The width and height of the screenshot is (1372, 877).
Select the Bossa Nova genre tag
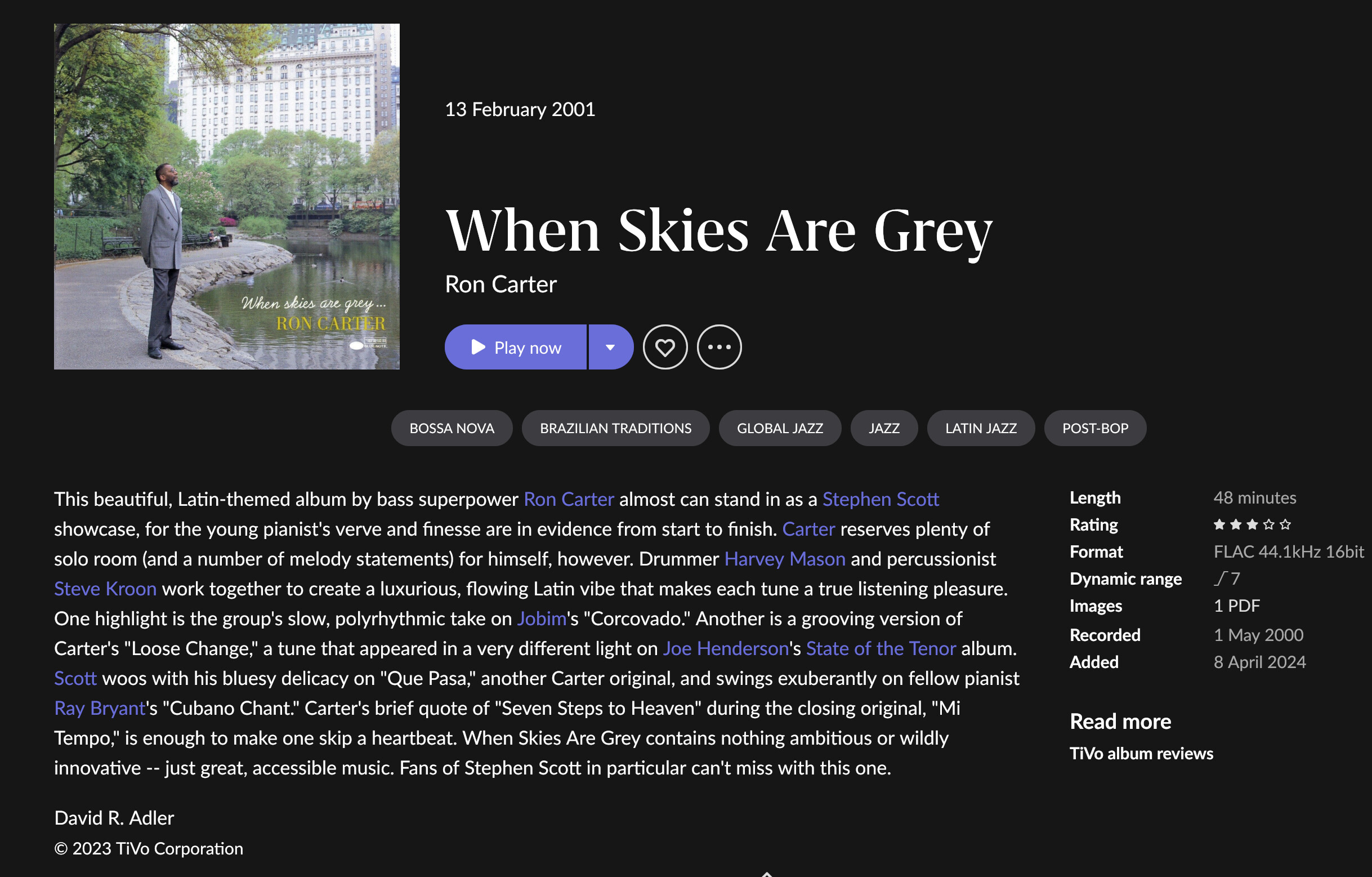tap(452, 428)
